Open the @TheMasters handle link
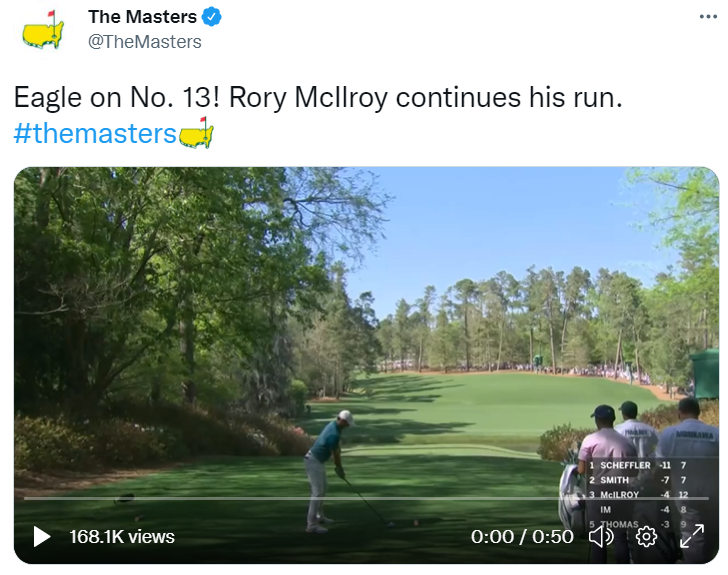The width and height of the screenshot is (728, 575). coord(144,42)
